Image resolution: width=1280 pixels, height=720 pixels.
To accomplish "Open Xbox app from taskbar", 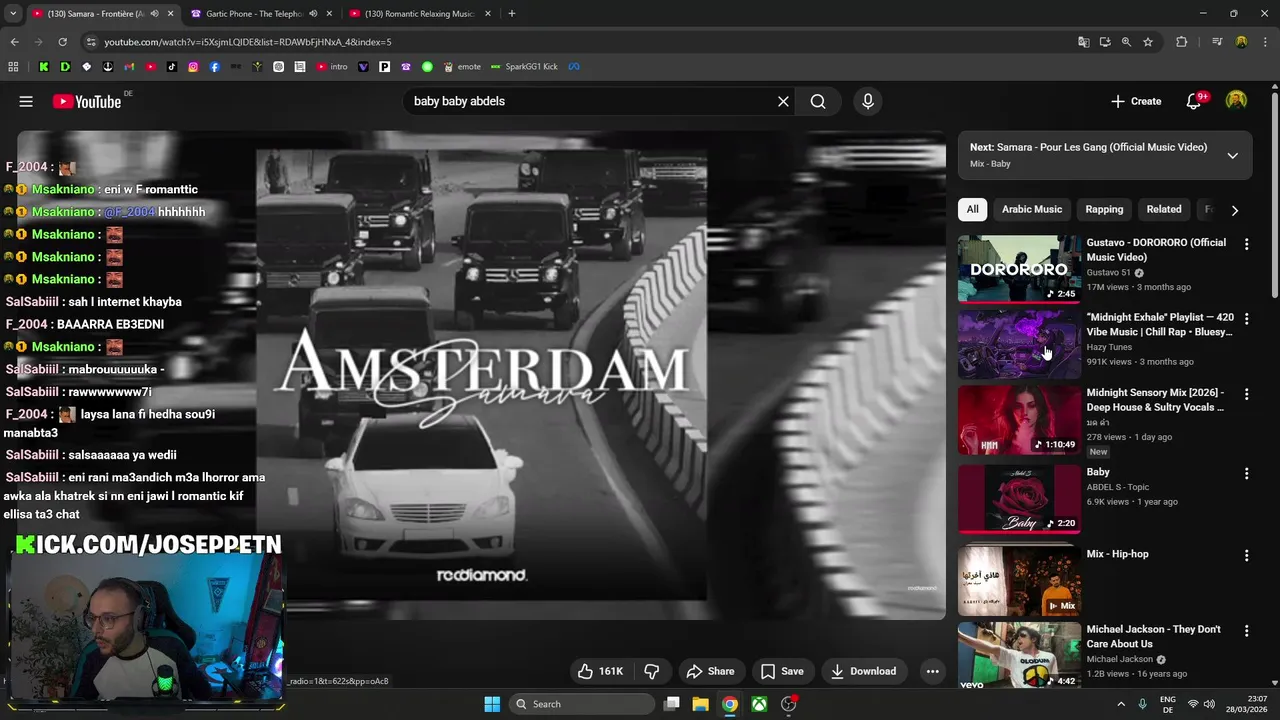I will tap(760, 704).
